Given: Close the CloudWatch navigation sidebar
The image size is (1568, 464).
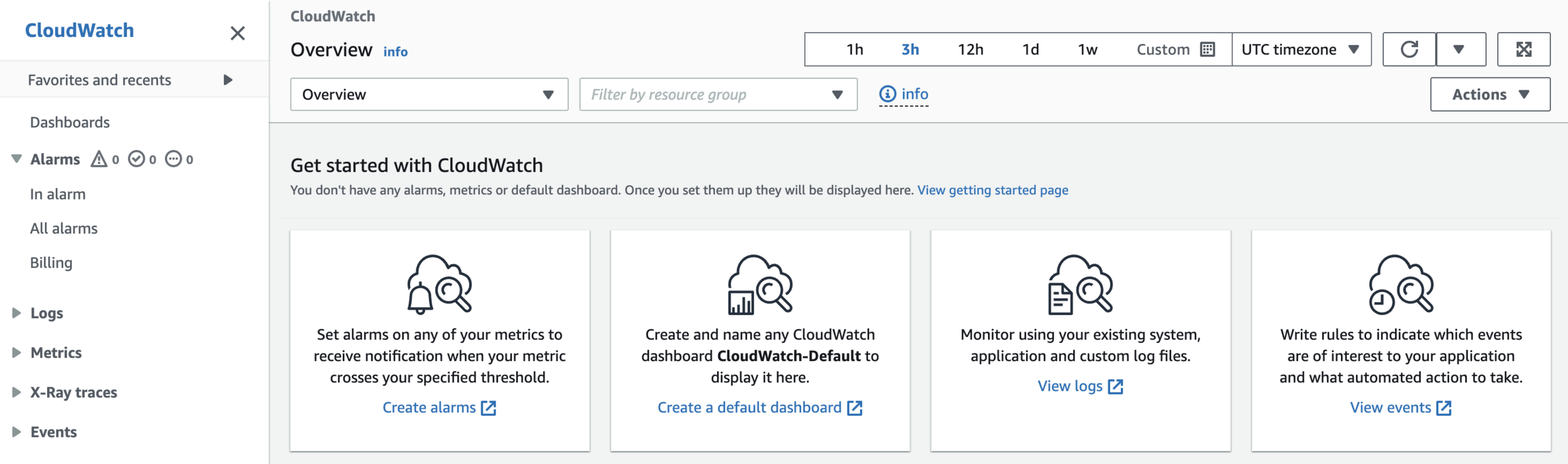Looking at the screenshot, I should pos(237,33).
